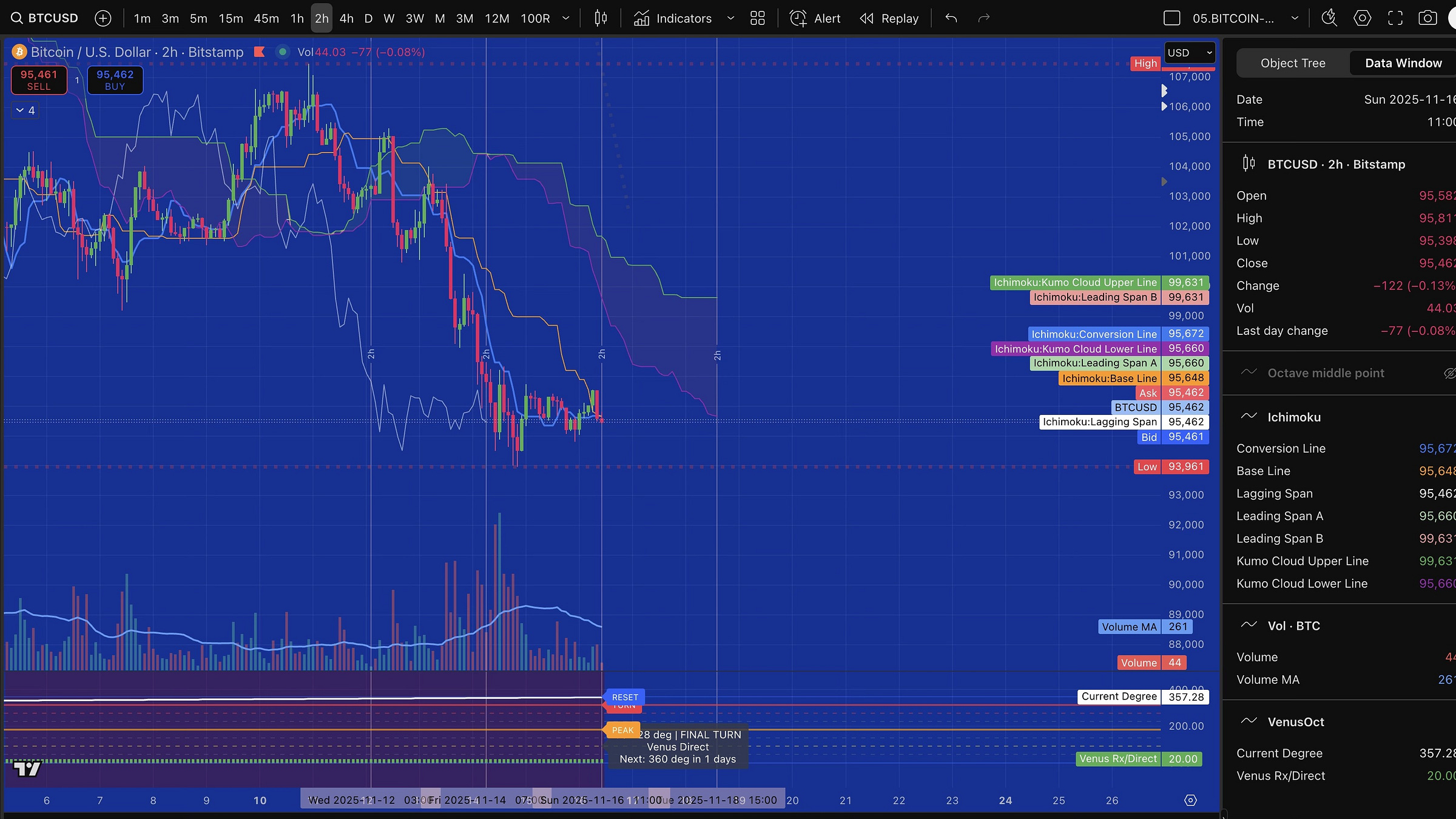Open the candlestick chart type selector
The image size is (1456, 819).
(601, 18)
